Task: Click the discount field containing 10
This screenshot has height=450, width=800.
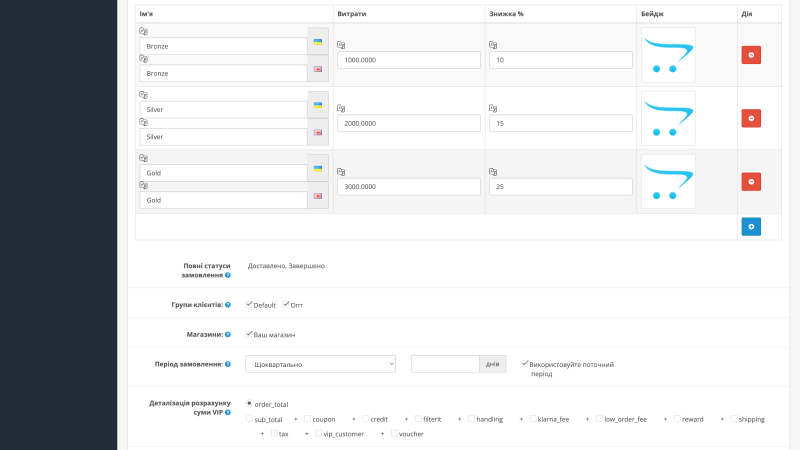Action: (x=561, y=60)
